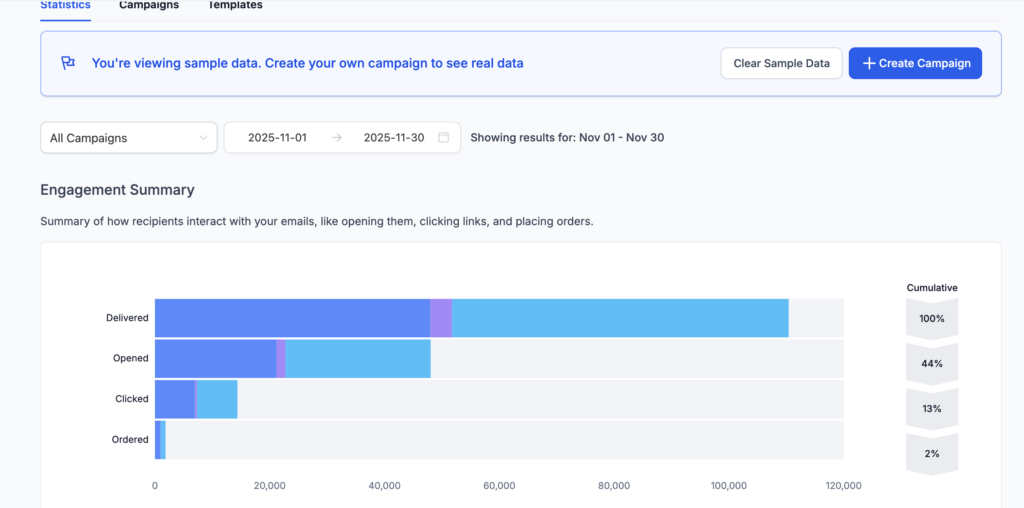Click the 44% cumulative badge
1024x508 pixels.
tap(932, 364)
